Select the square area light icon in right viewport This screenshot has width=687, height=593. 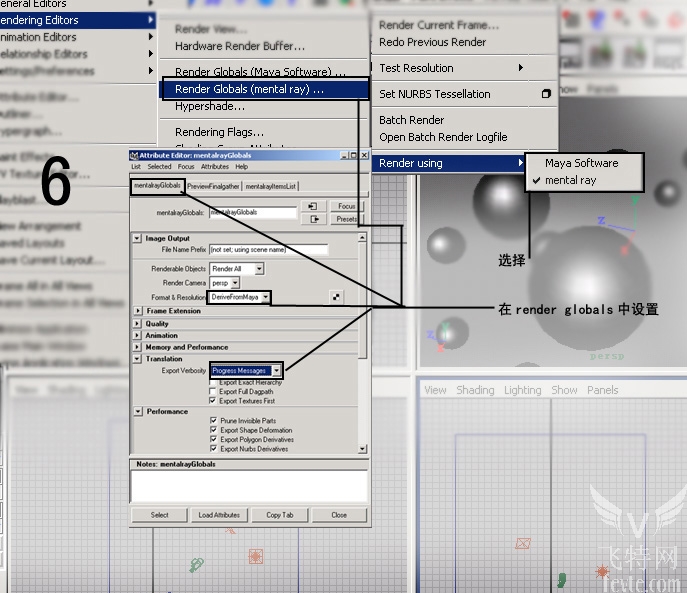pyautogui.click(x=523, y=543)
